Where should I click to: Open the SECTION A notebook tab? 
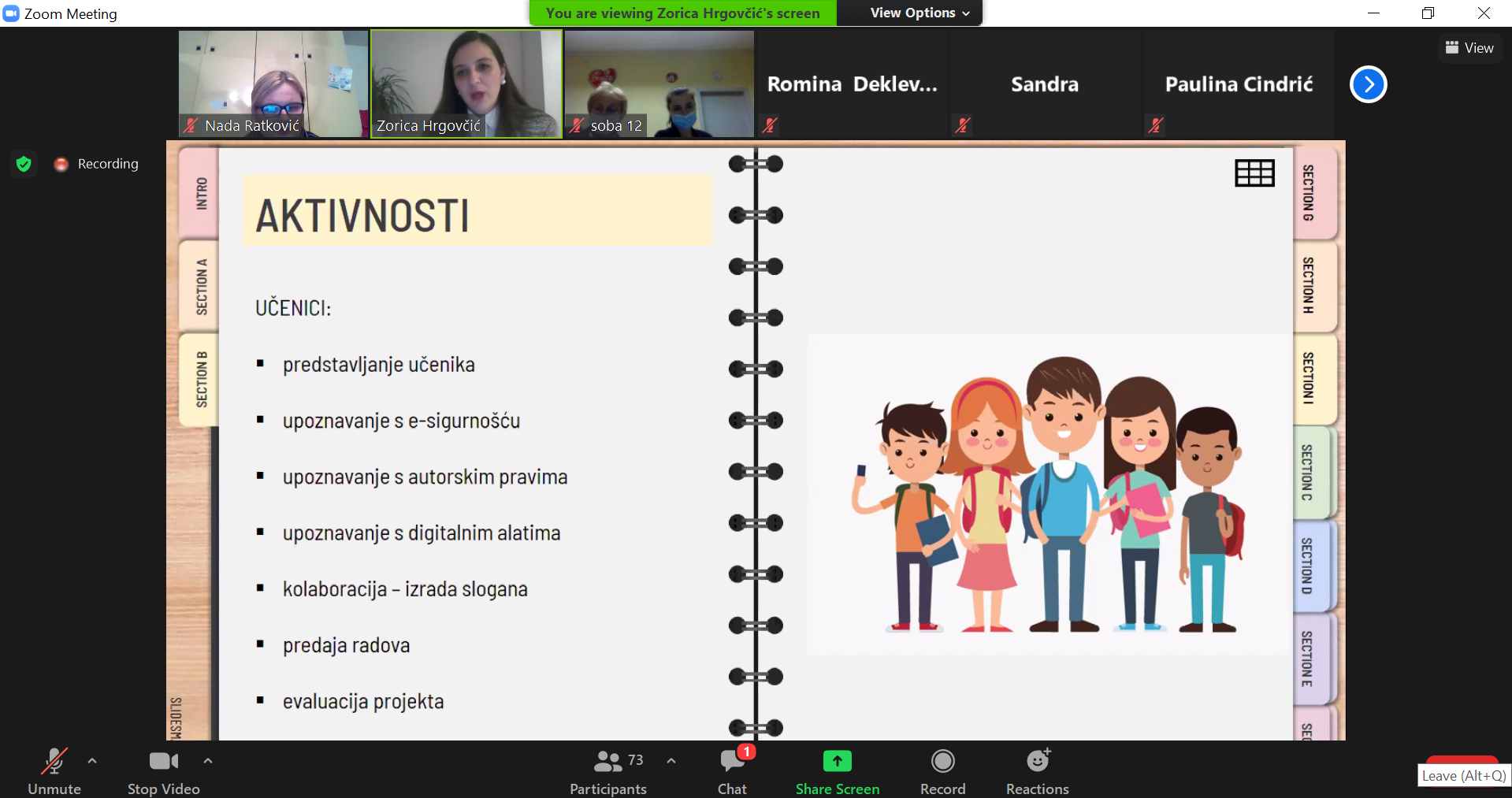[200, 287]
